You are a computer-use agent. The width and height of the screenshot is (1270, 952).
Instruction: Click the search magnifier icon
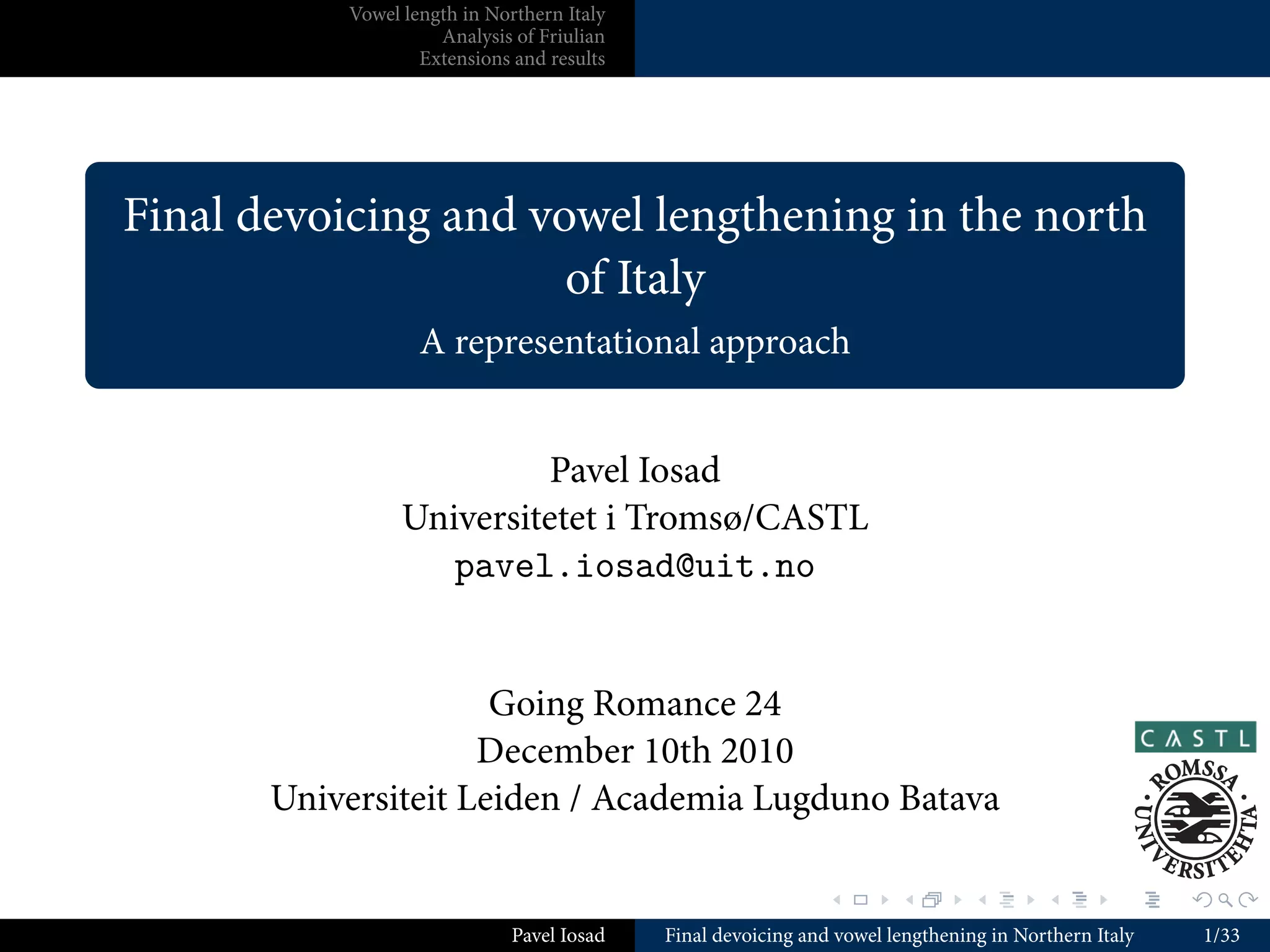click(x=1225, y=900)
